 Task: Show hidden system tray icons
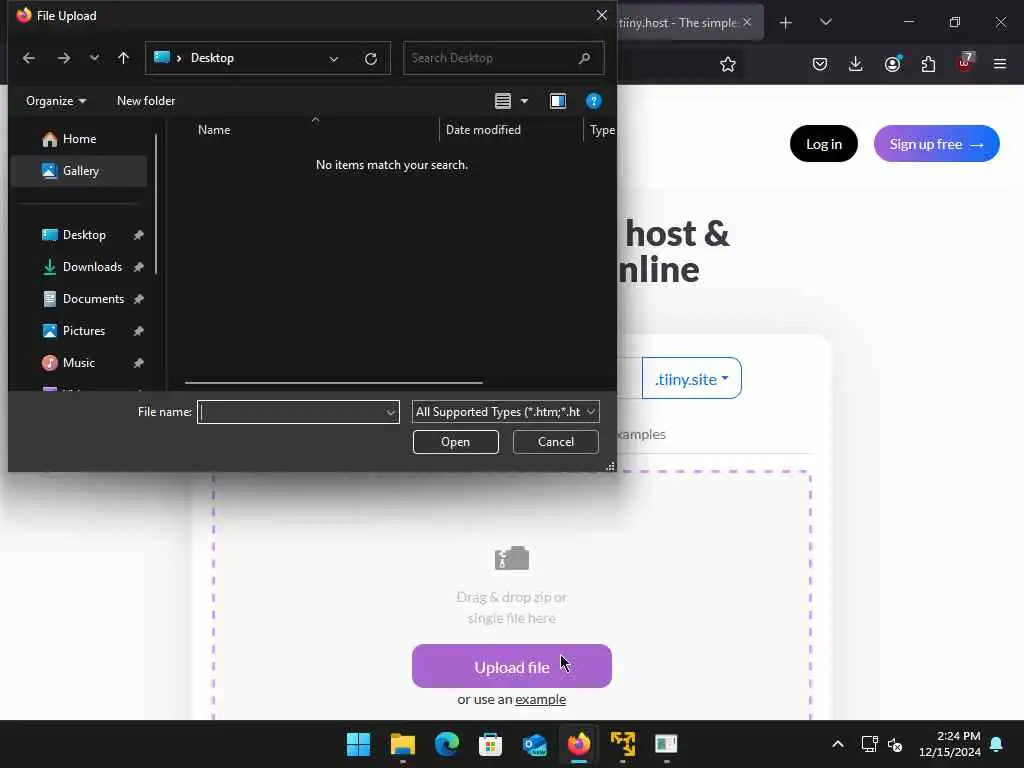[x=838, y=744]
